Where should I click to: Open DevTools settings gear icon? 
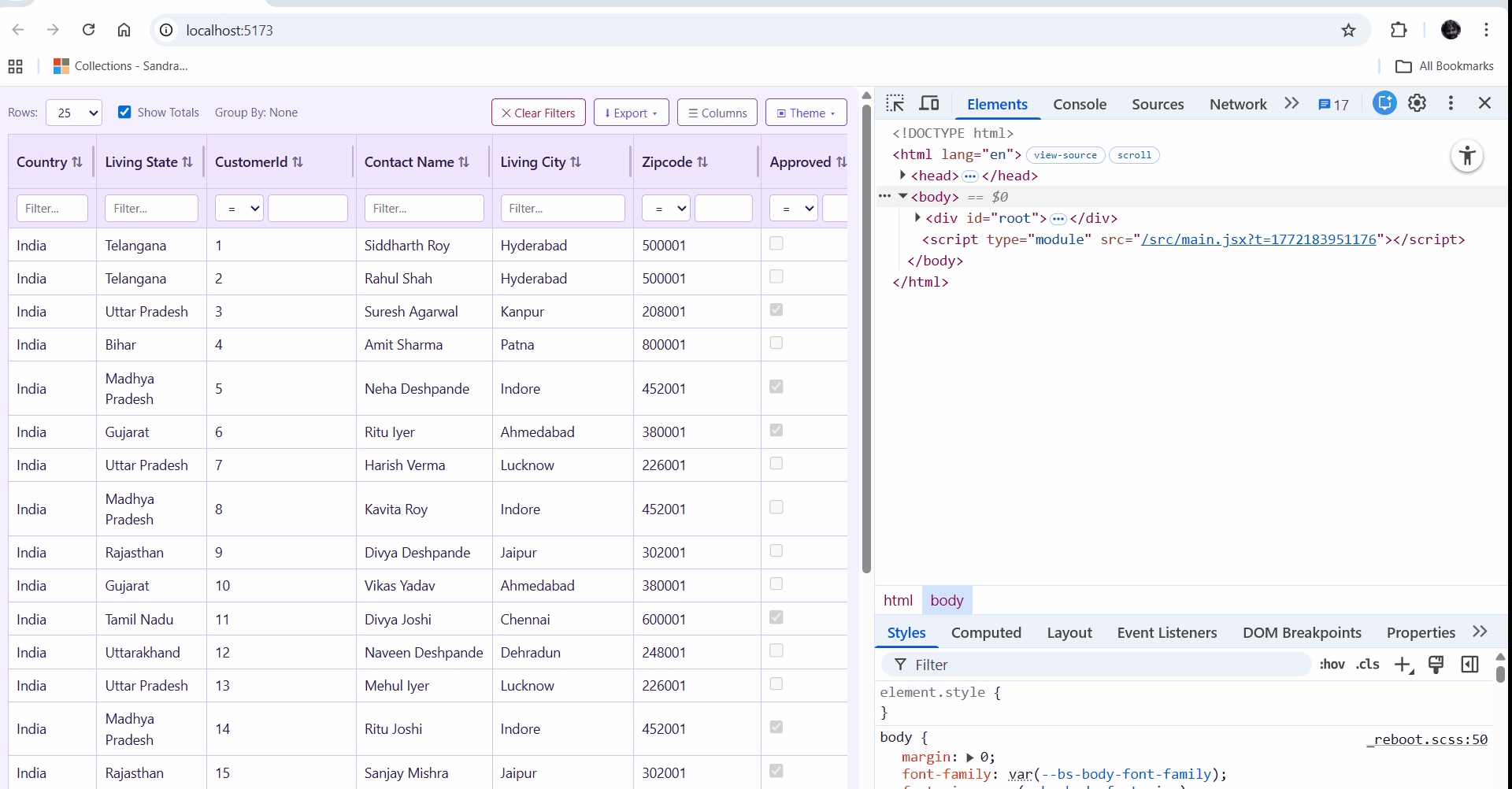1417,103
